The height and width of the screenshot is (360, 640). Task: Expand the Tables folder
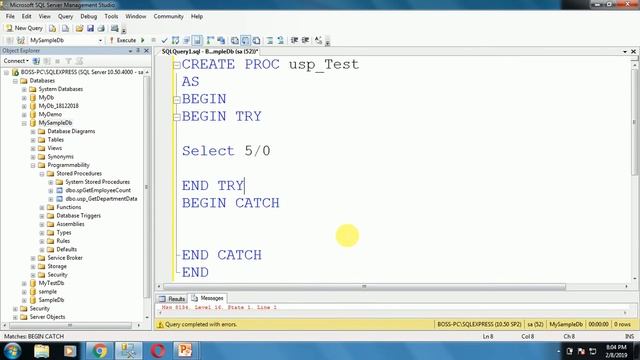[33, 140]
